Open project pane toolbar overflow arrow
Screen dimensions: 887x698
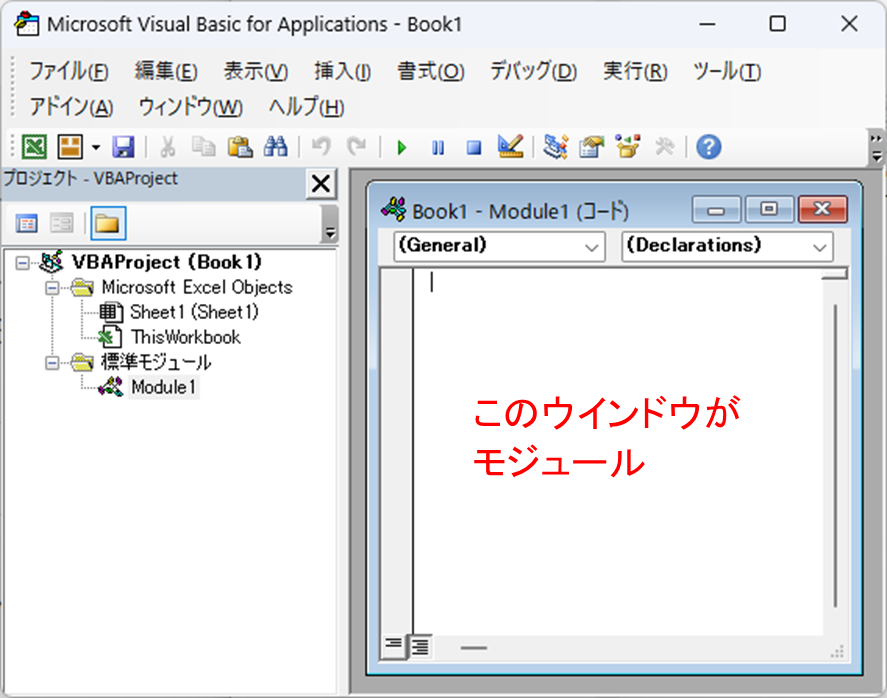coord(330,224)
